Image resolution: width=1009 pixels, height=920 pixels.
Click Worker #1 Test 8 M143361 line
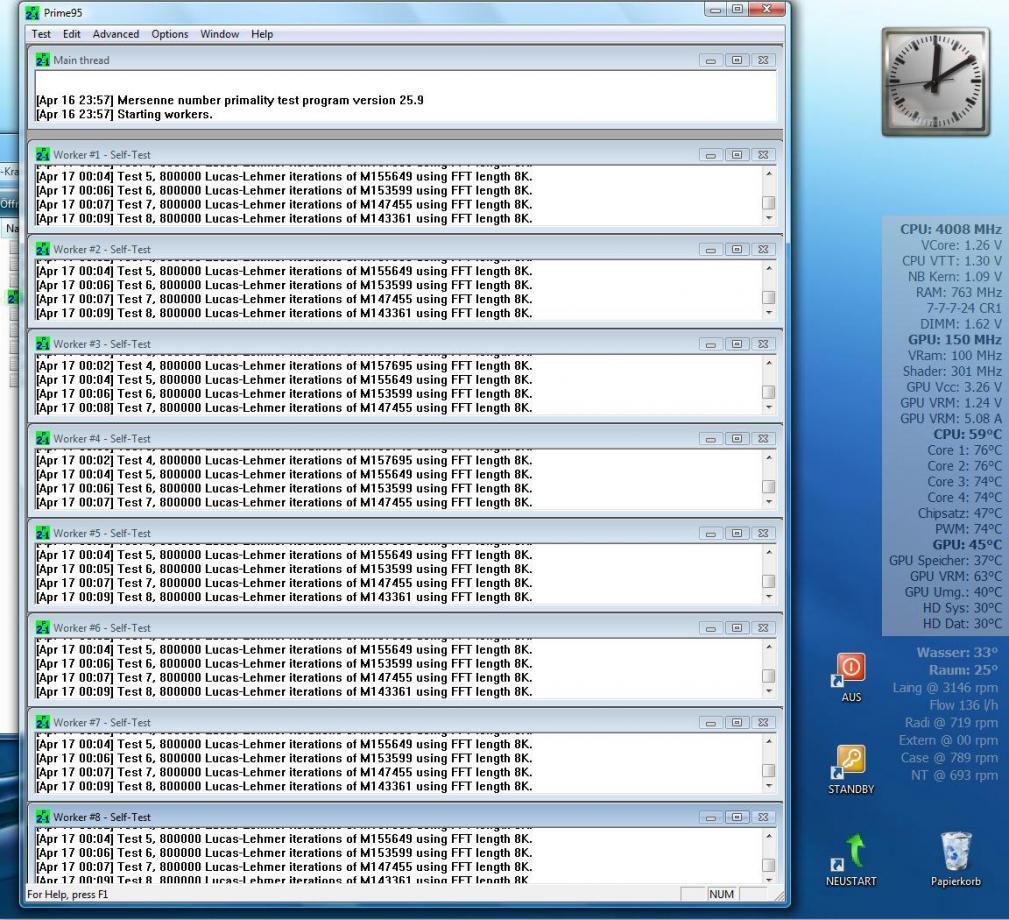tap(284, 219)
